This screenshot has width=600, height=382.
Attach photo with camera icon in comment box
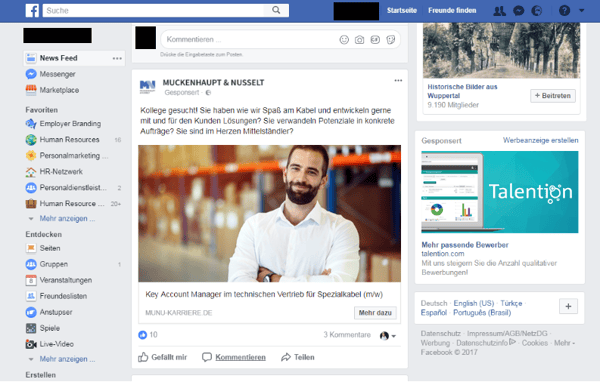359,39
